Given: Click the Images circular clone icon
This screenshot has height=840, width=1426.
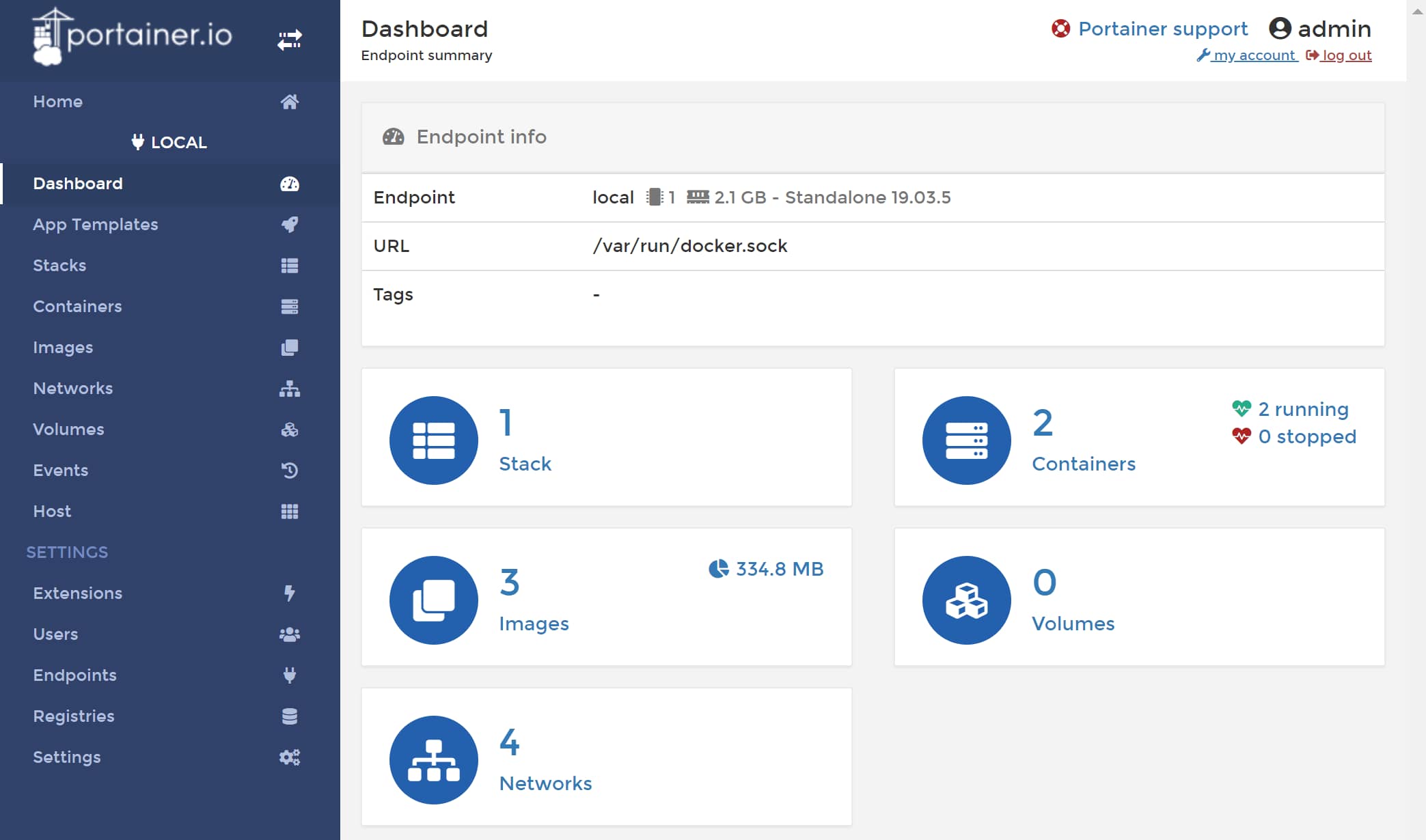Looking at the screenshot, I should (x=433, y=600).
